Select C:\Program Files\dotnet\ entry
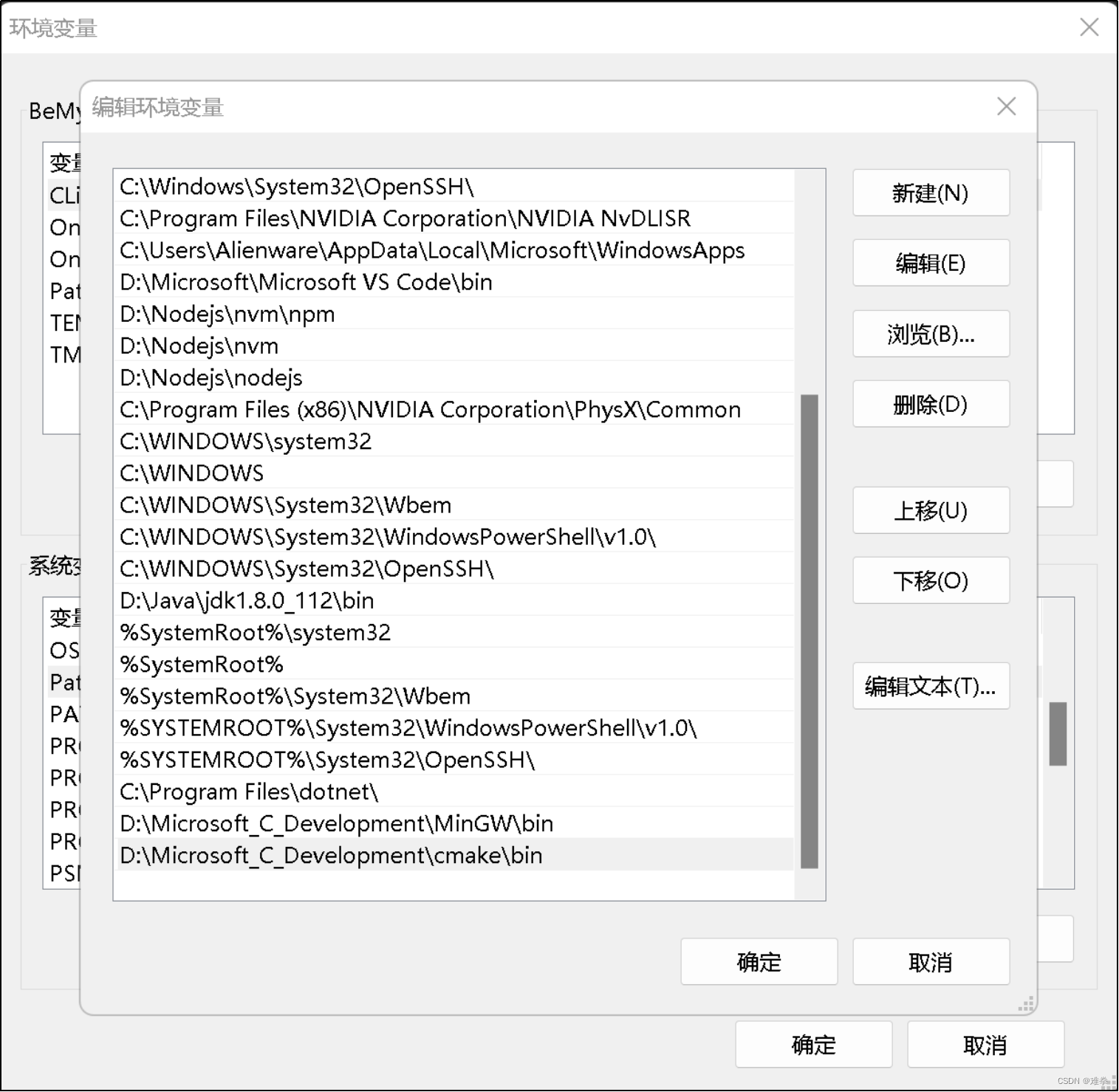Image resolution: width=1119 pixels, height=1092 pixels. [x=456, y=791]
